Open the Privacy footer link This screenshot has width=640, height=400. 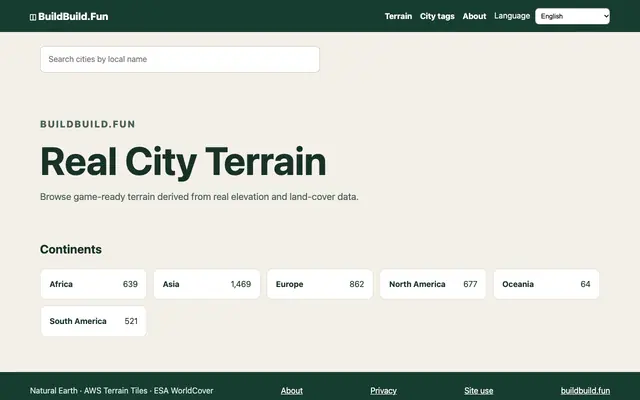[383, 391]
